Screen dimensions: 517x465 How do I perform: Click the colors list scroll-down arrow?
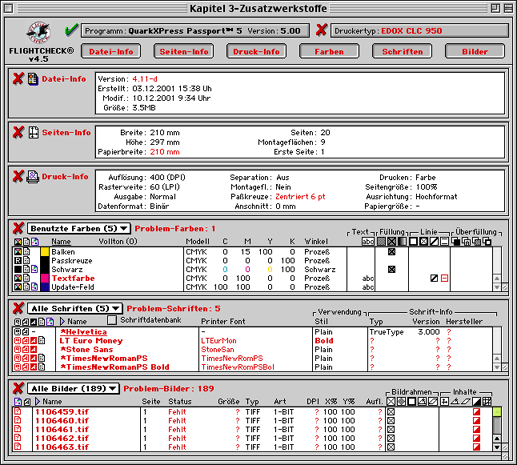point(497,287)
